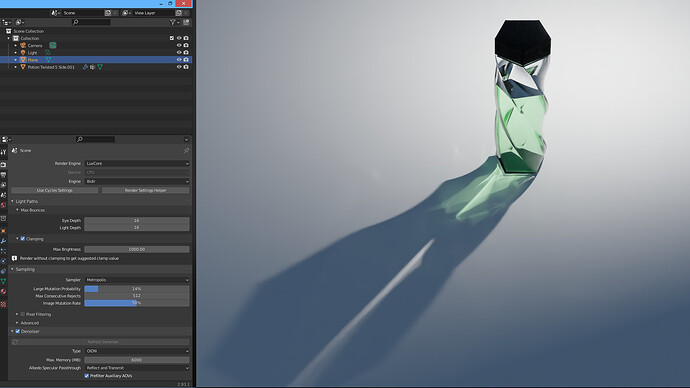Adjust Max Consecutive Rejects slider
The width and height of the screenshot is (690, 388).
point(137,296)
